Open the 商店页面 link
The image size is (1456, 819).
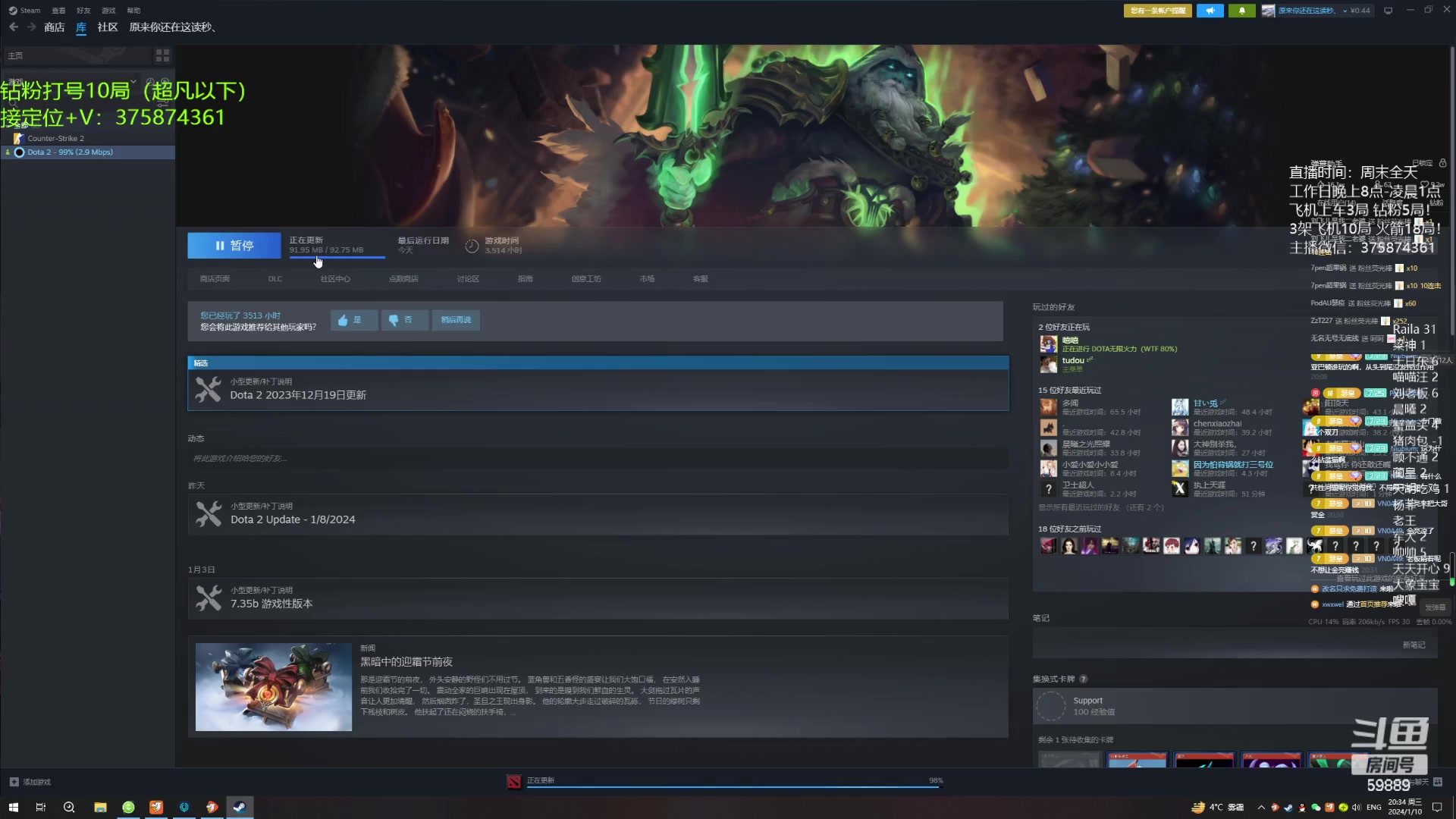click(x=215, y=279)
